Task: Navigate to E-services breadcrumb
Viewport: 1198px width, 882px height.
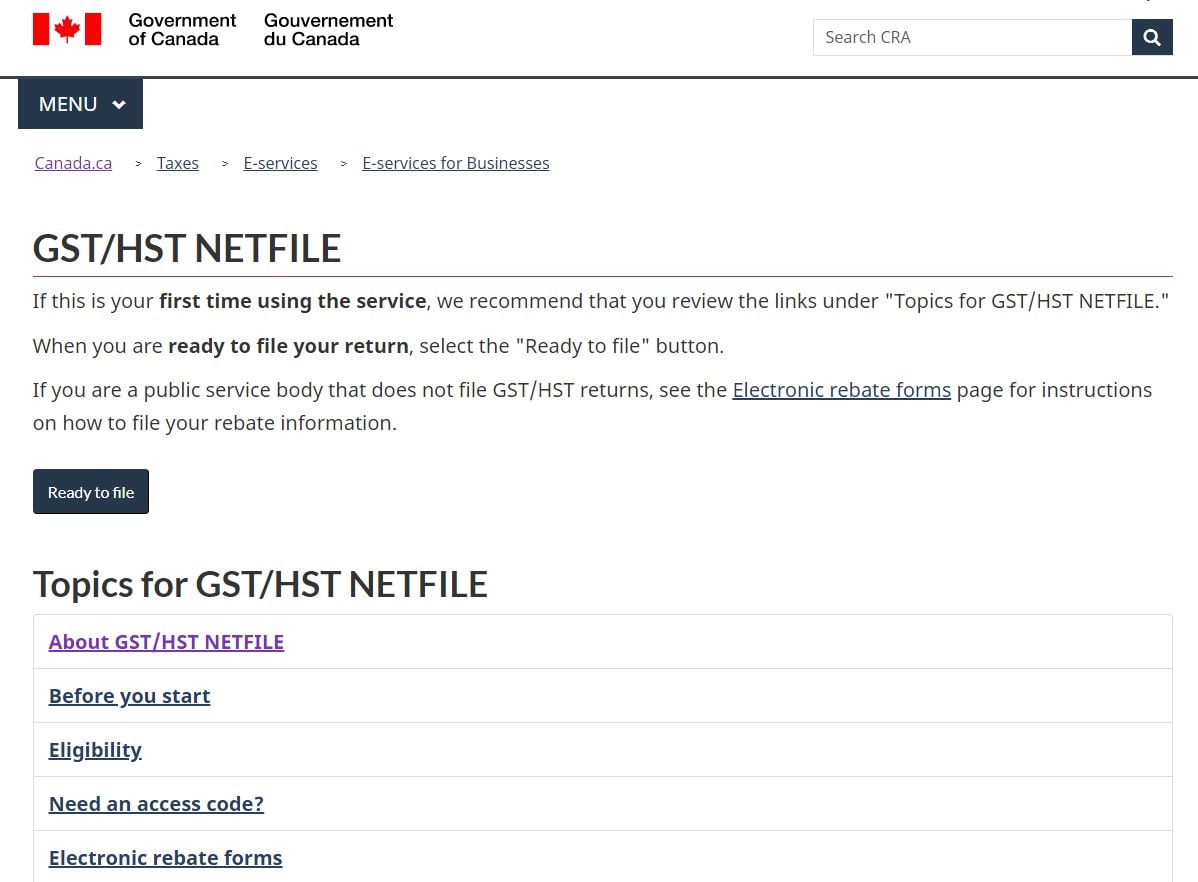Action: point(280,163)
